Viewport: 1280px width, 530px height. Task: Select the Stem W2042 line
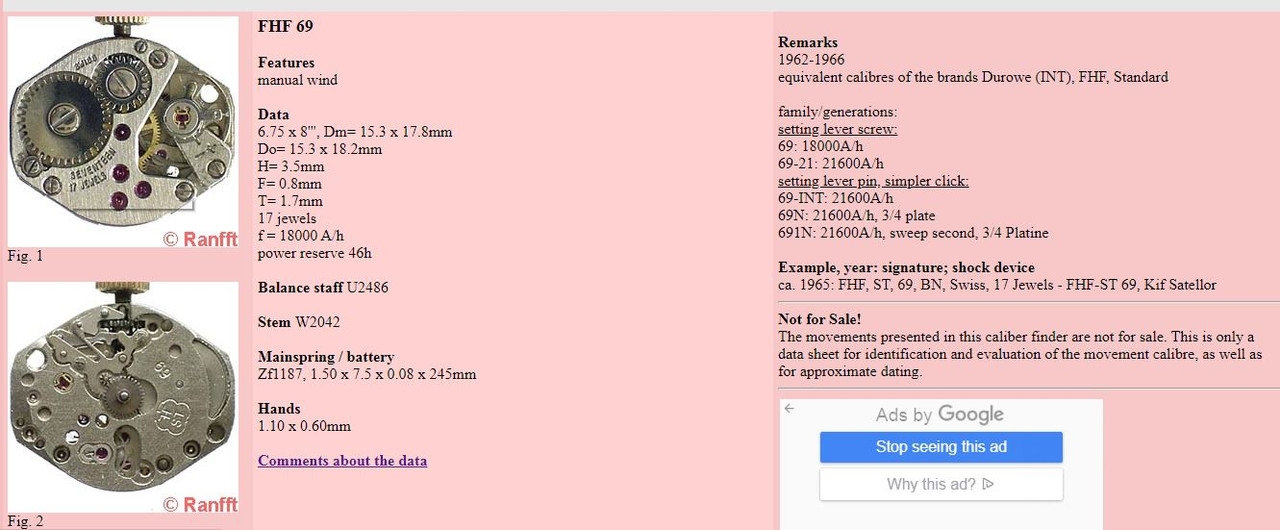point(297,322)
